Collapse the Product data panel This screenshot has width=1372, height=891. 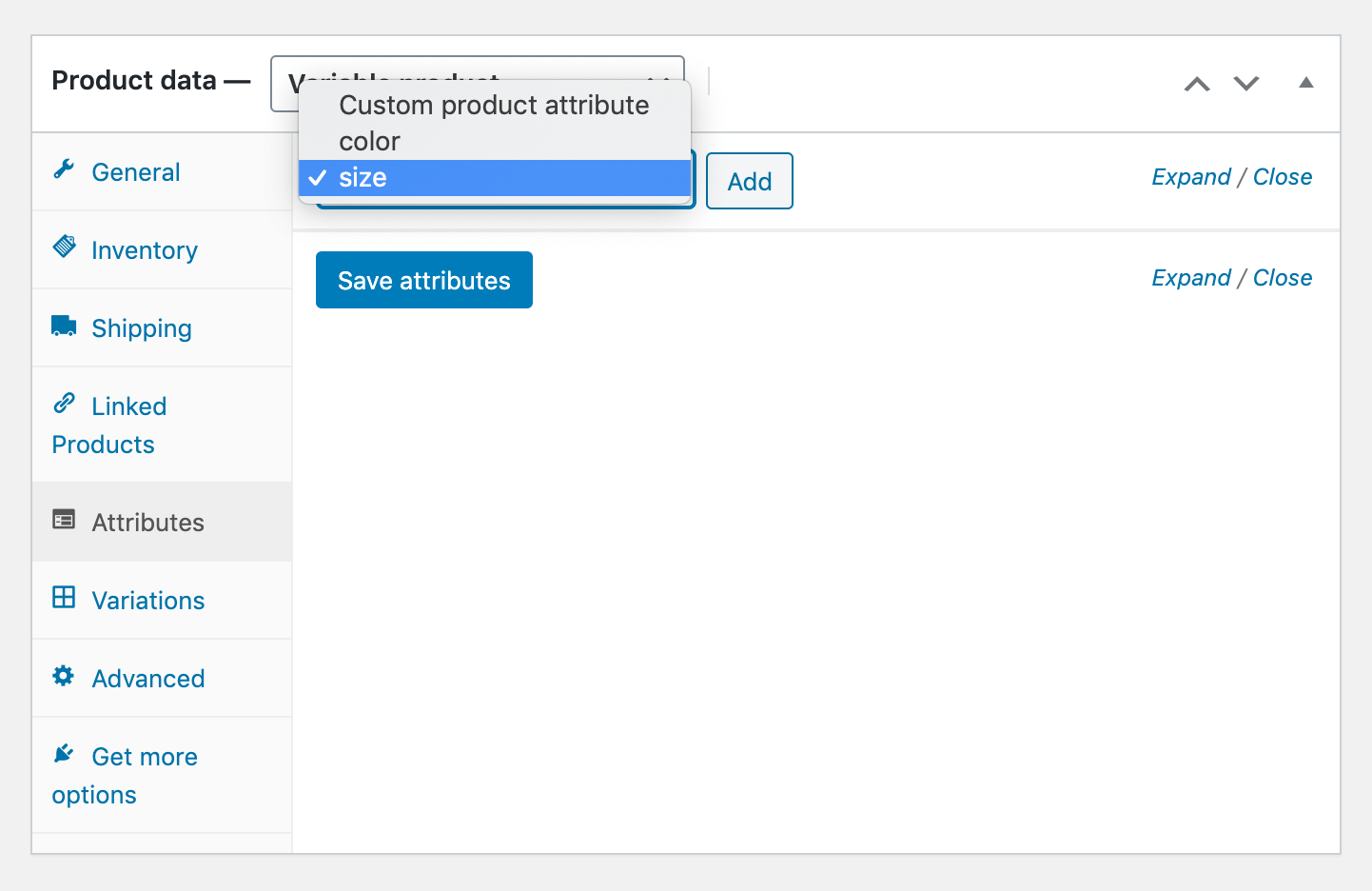point(1306,83)
